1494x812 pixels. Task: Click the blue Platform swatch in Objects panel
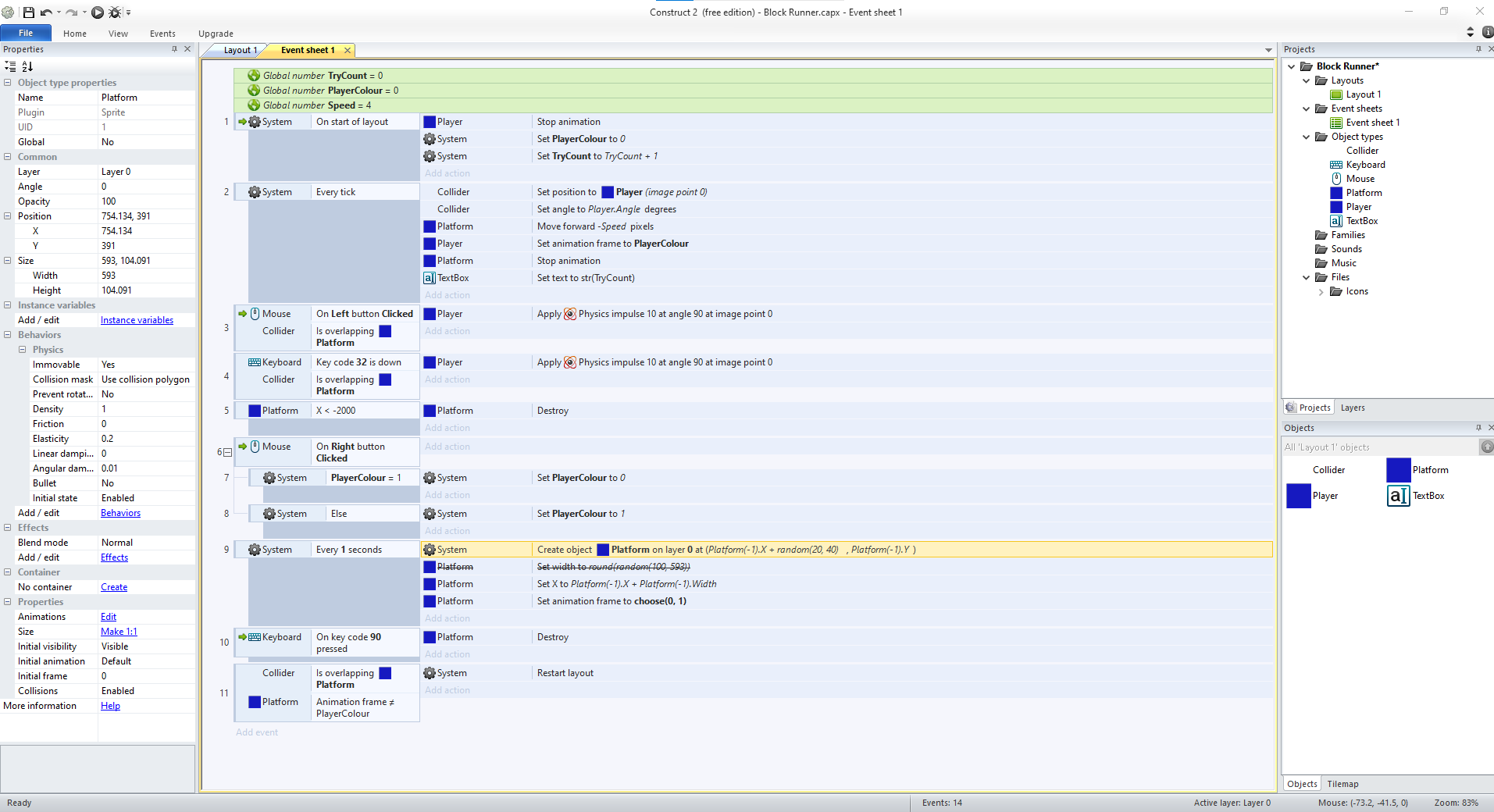pyautogui.click(x=1398, y=470)
